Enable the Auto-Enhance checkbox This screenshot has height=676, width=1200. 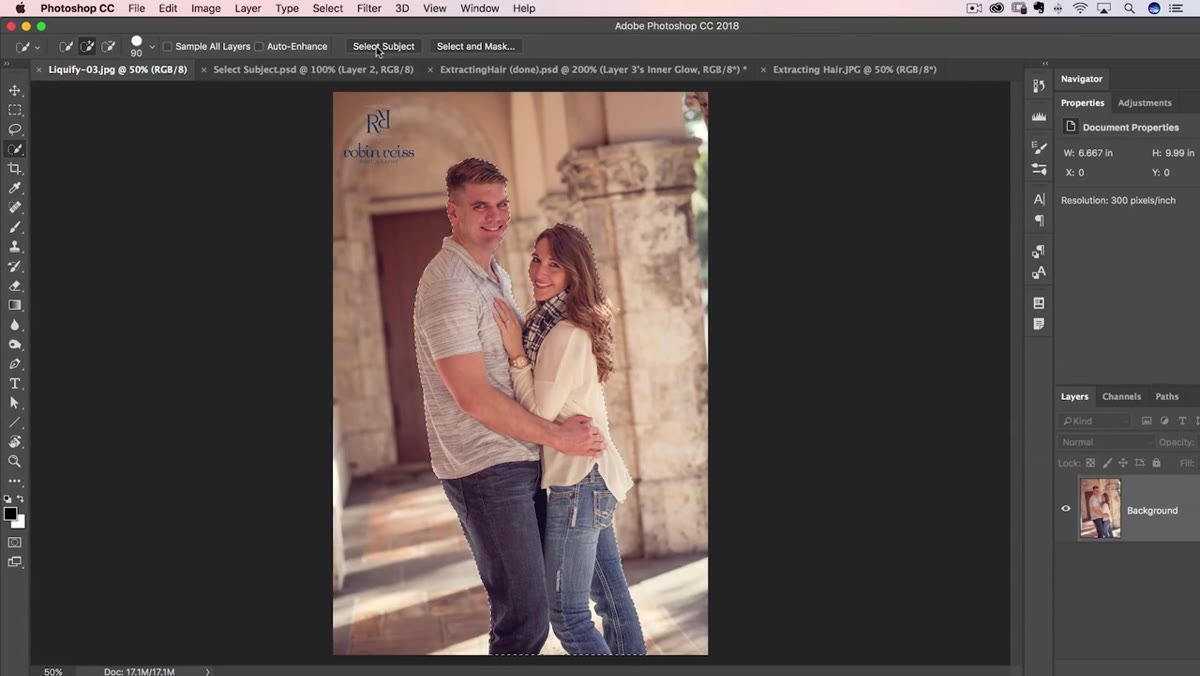coord(259,47)
